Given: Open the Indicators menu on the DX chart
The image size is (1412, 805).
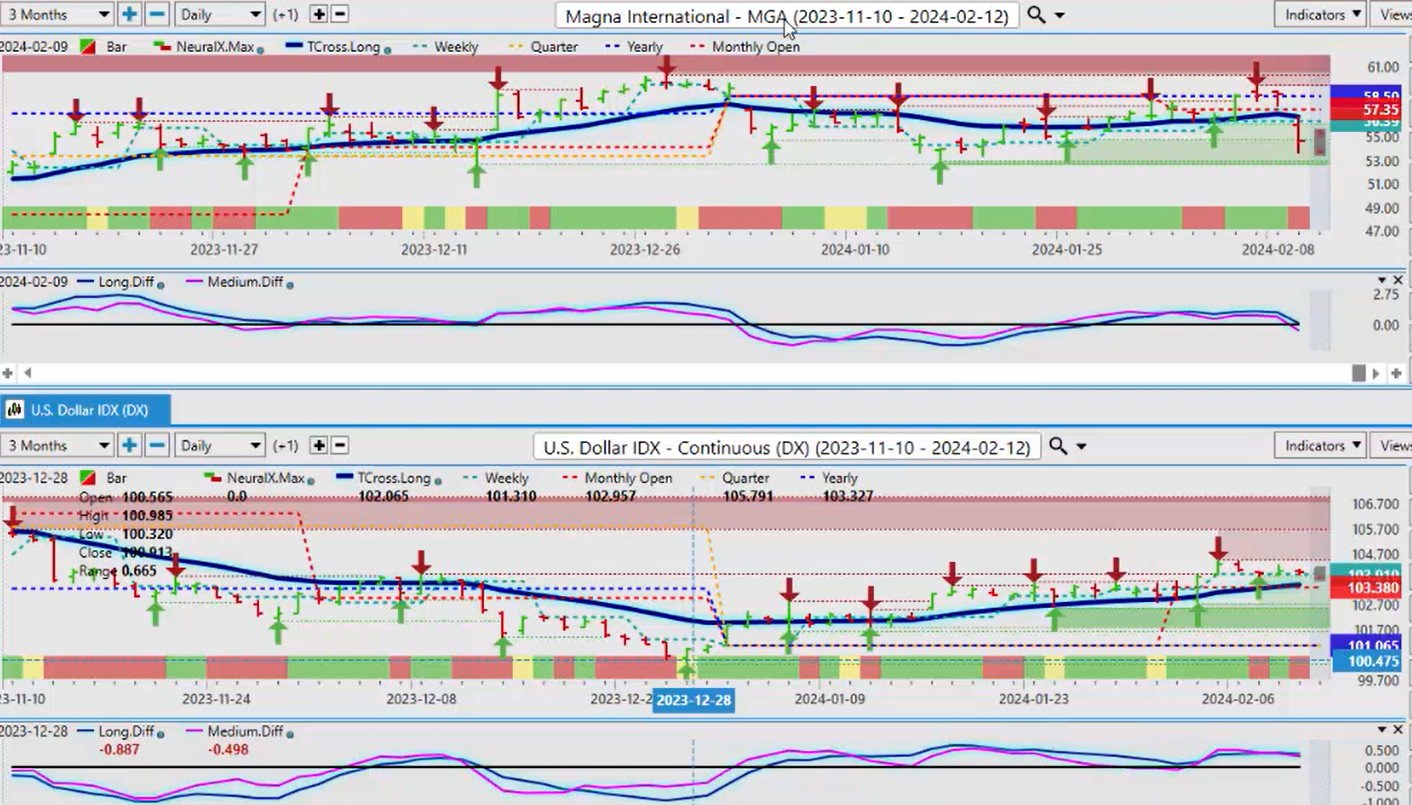Looking at the screenshot, I should pos(1320,445).
